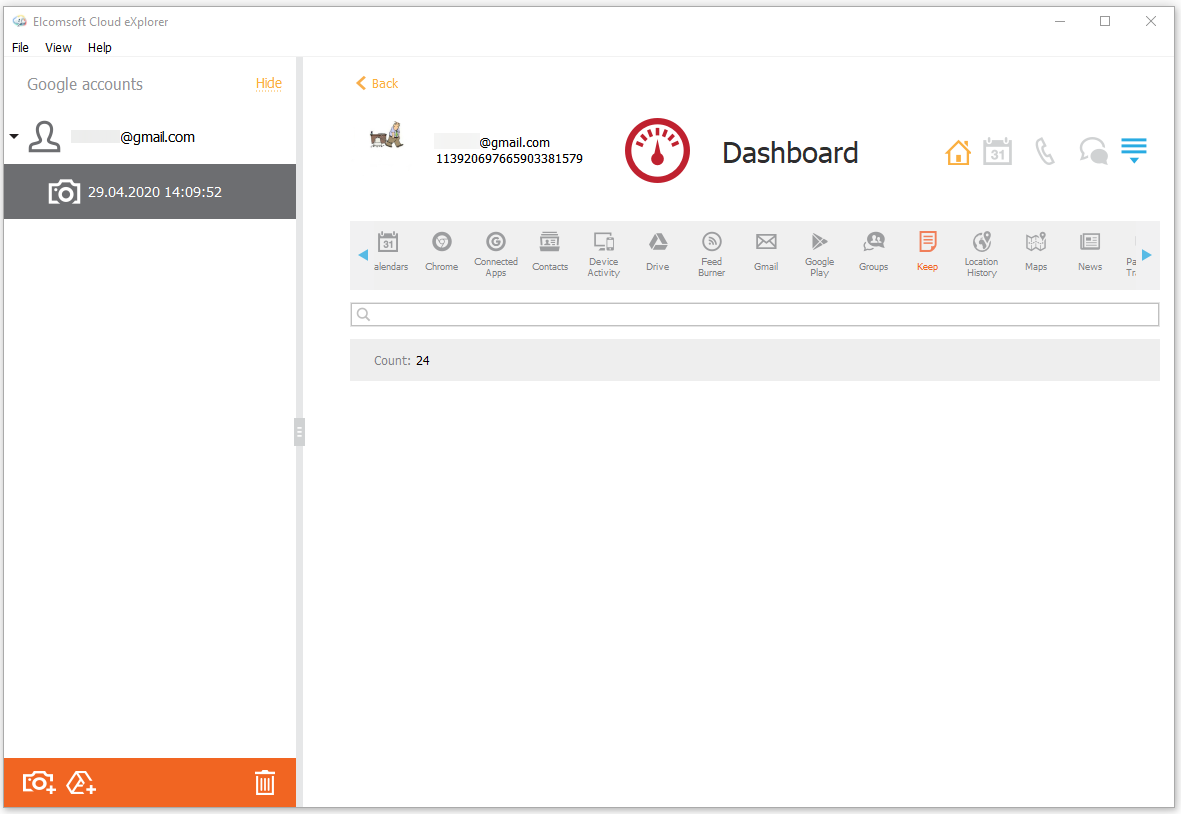This screenshot has height=814, width=1181.
Task: Open the File menu
Action: pyautogui.click(x=20, y=47)
